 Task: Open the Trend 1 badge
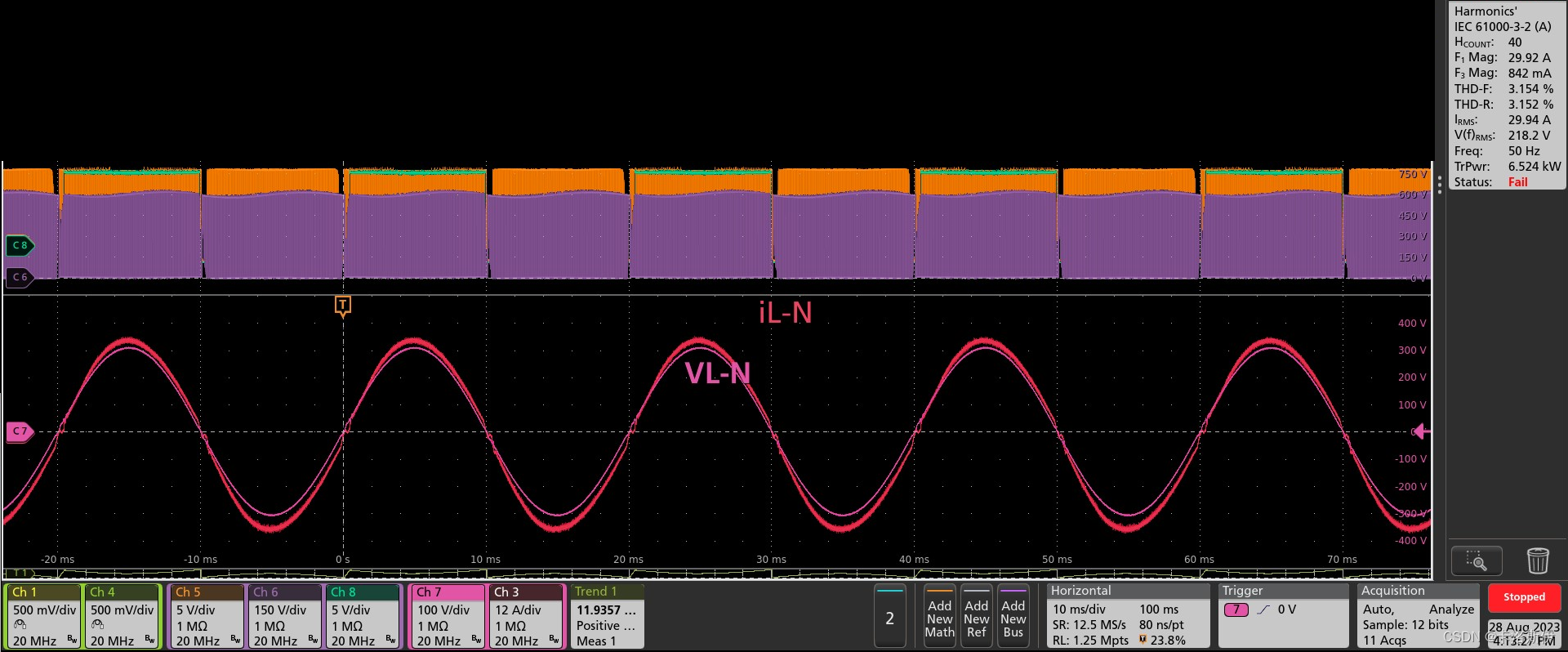[608, 616]
